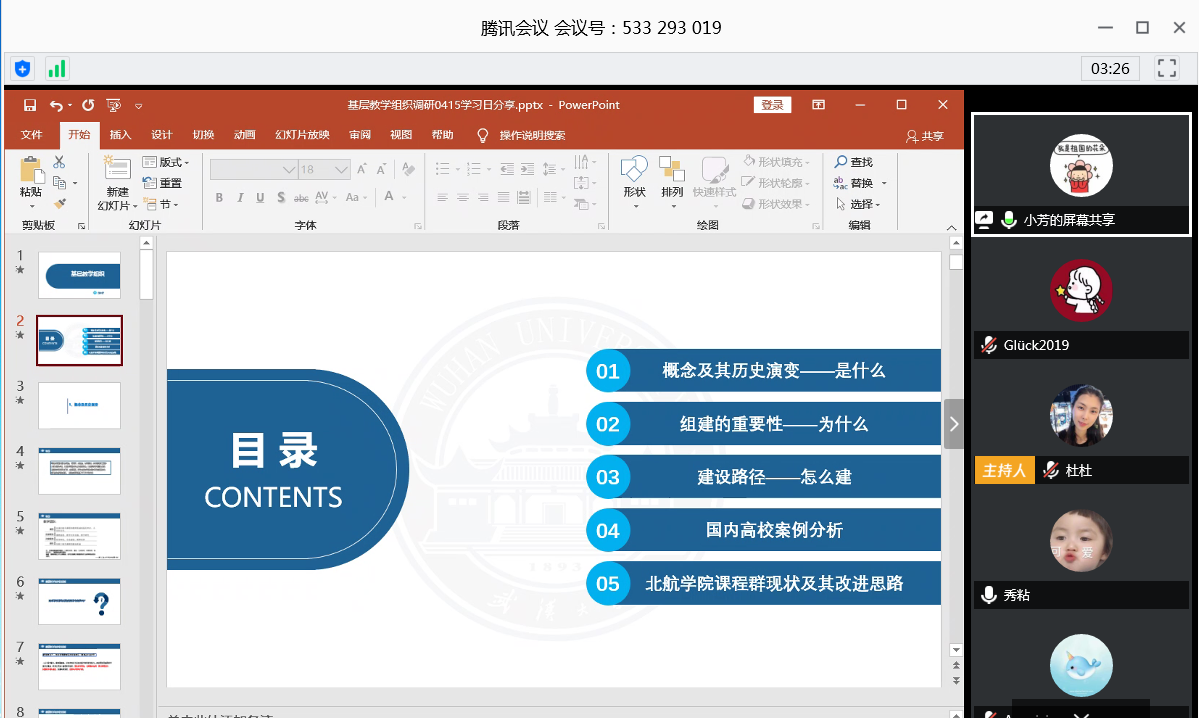Click the blue security shield icon
The height and width of the screenshot is (718, 1199).
[x=22, y=69]
